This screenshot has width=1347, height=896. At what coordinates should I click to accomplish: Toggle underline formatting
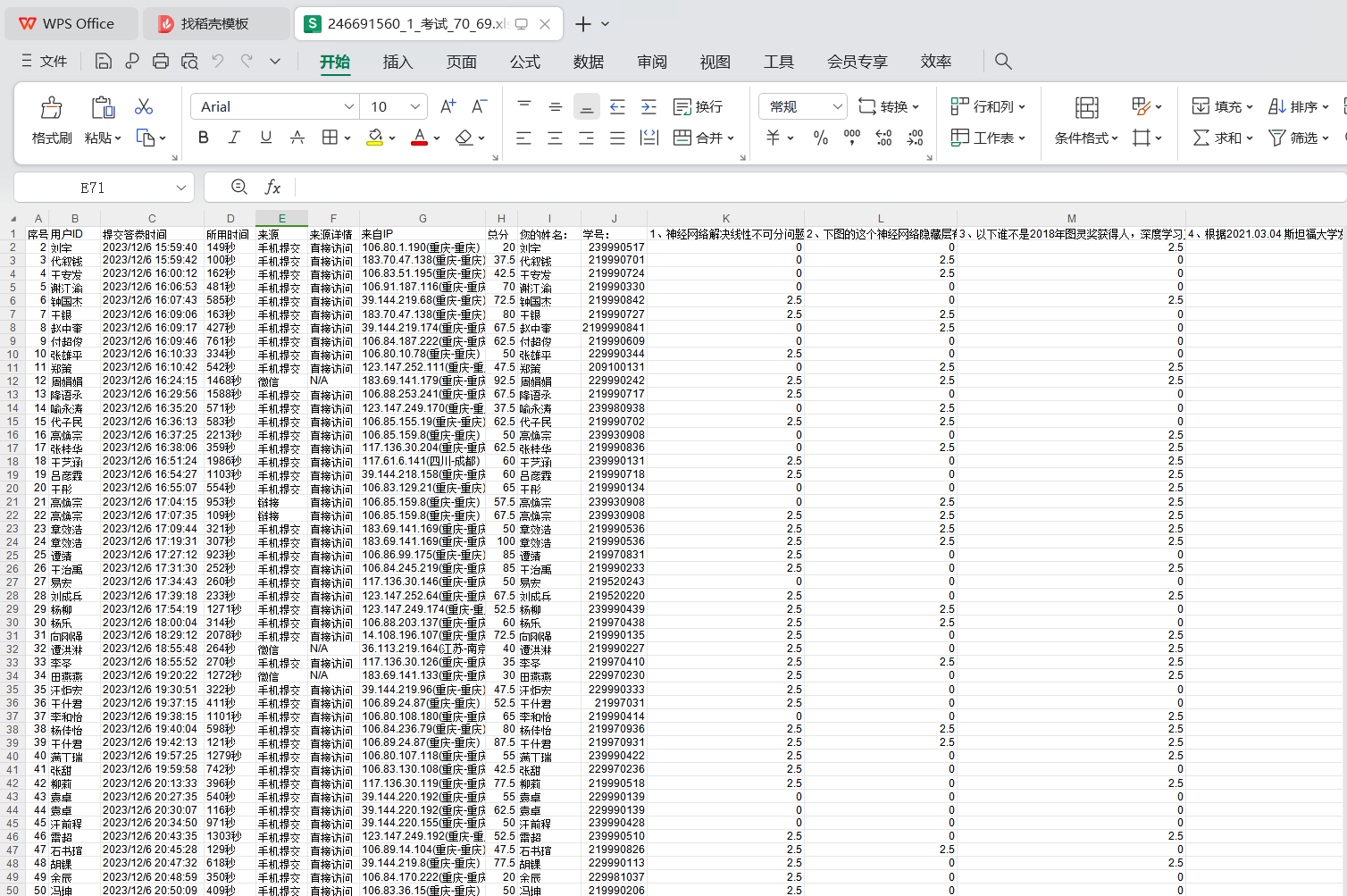(x=265, y=138)
